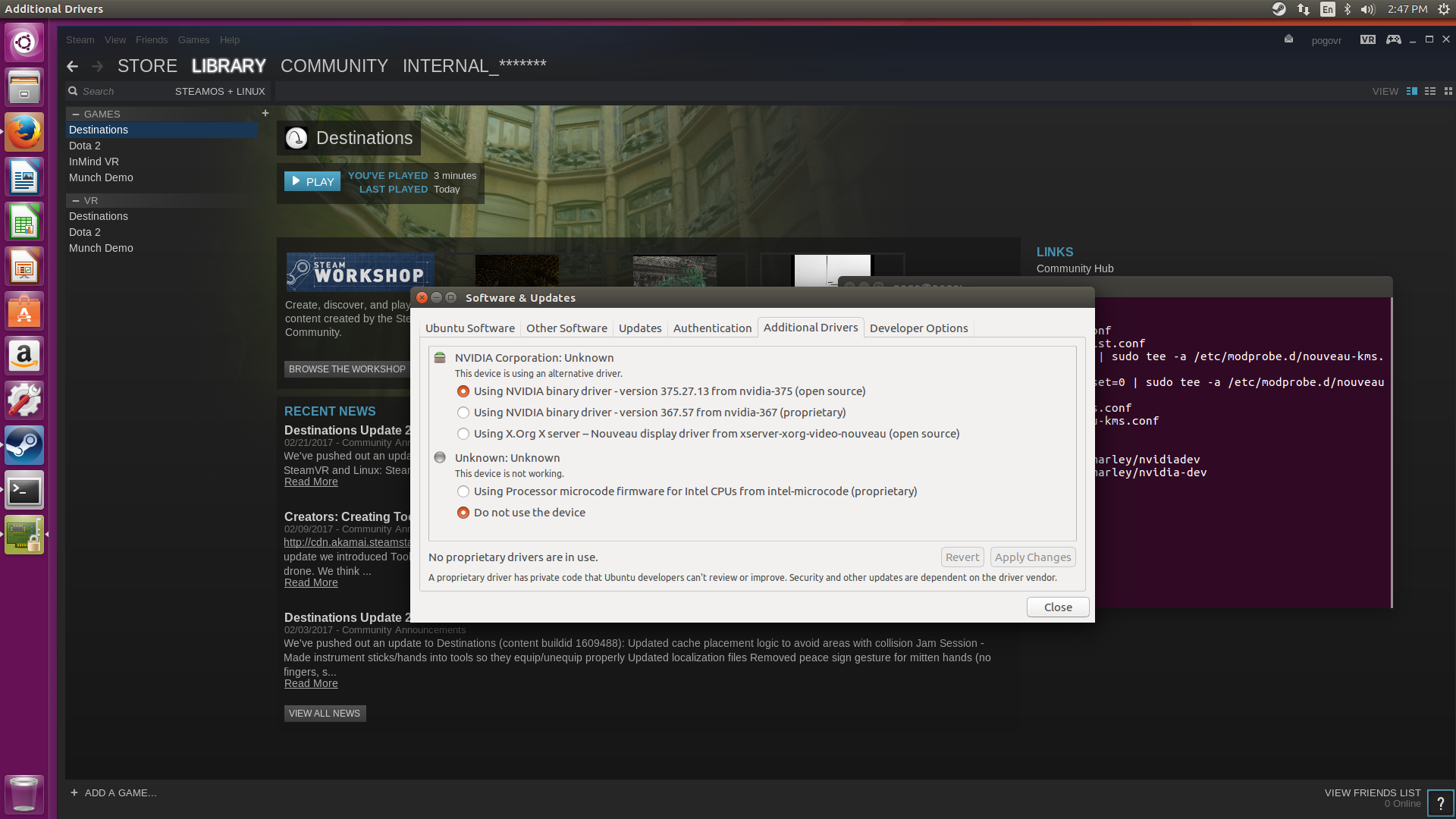This screenshot has width=1456, height=819.
Task: Open Steam VR mode icon
Action: pos(1368,39)
